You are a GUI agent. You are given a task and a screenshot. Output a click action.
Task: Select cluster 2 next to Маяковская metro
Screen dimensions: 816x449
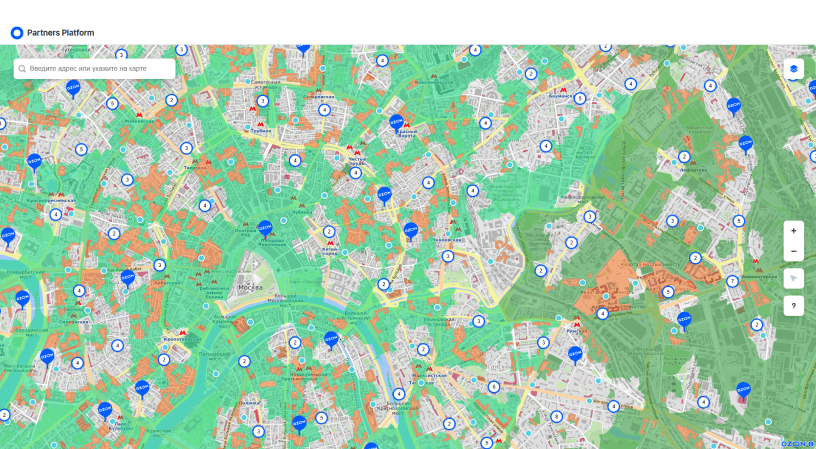pos(171,100)
